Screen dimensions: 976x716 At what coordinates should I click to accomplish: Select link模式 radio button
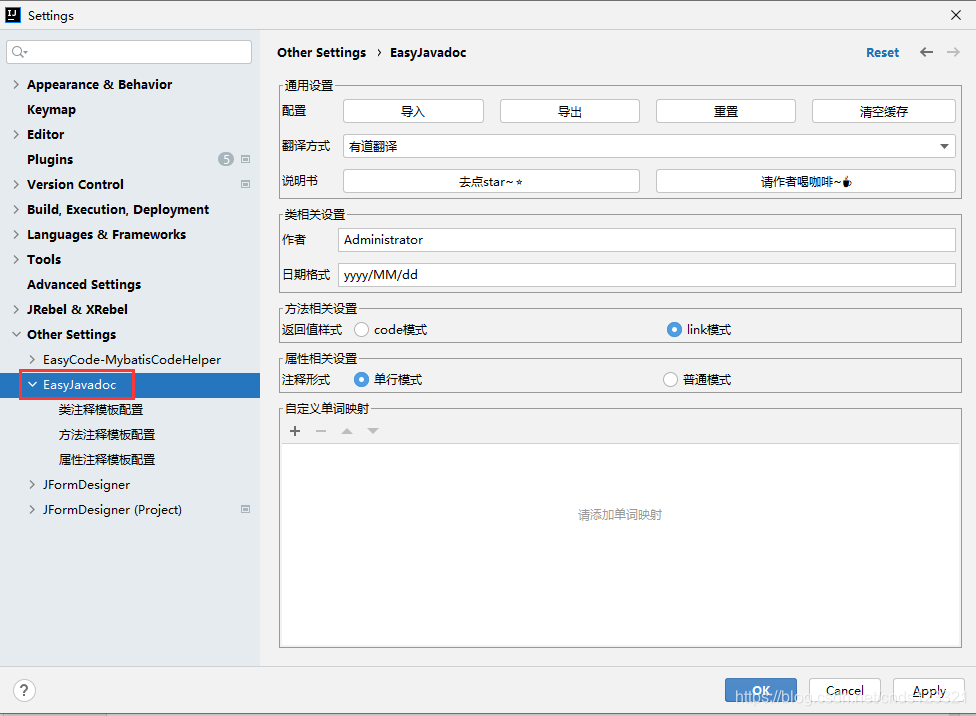tap(674, 329)
